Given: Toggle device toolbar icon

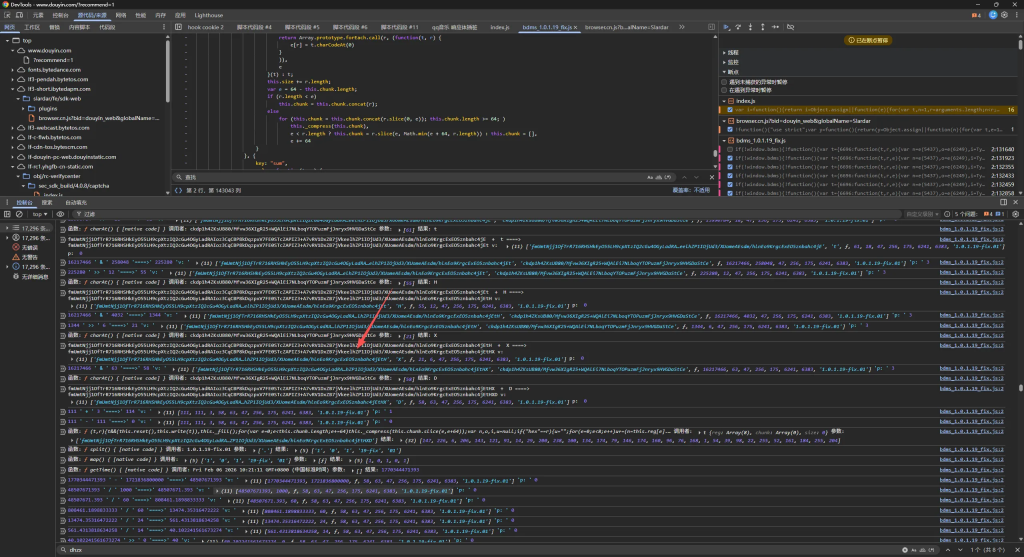Looking at the screenshot, I should coord(21,17).
